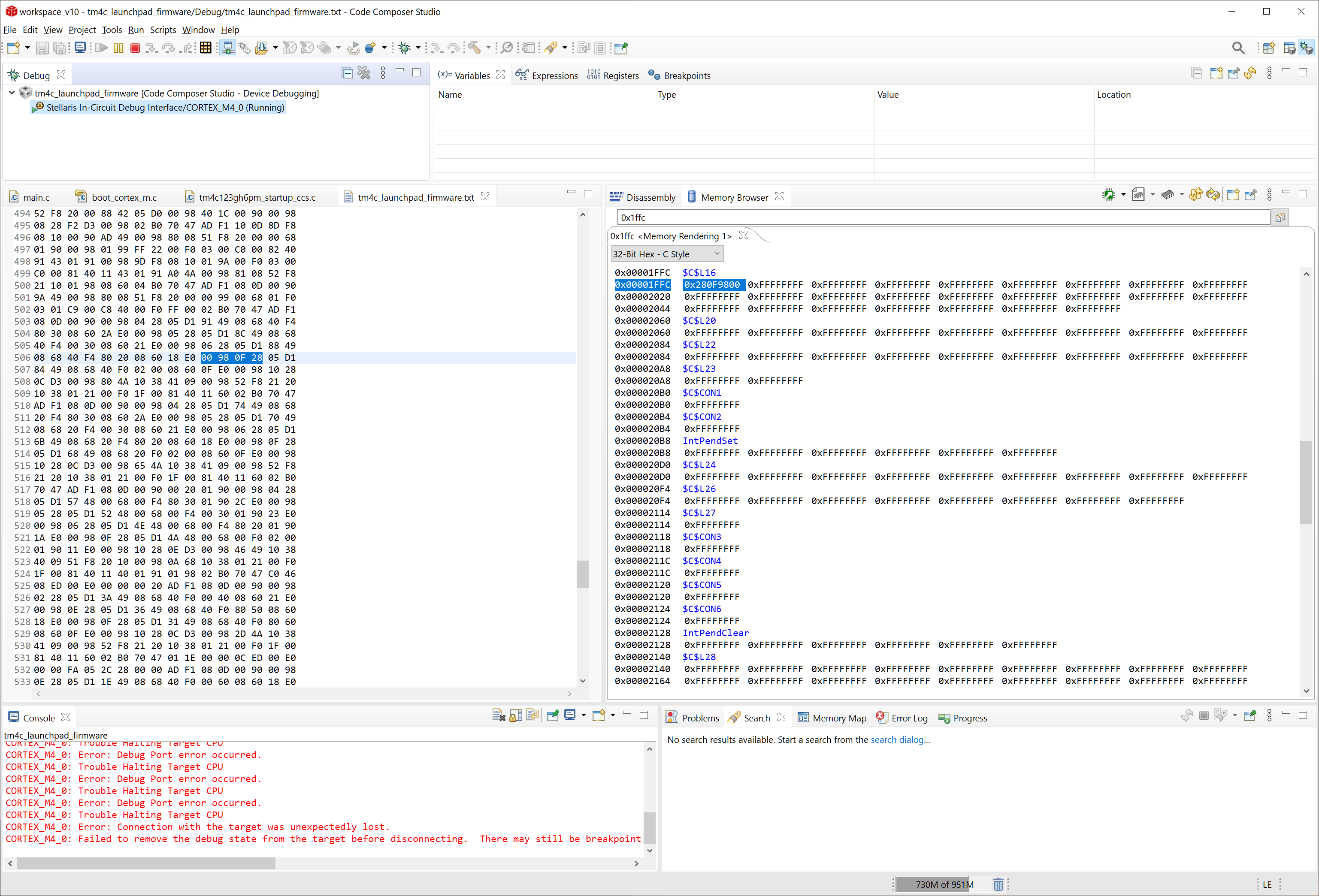Select the Stellaris CORTEX_M4_0 Running thread
The image size is (1319, 896).
pos(165,107)
